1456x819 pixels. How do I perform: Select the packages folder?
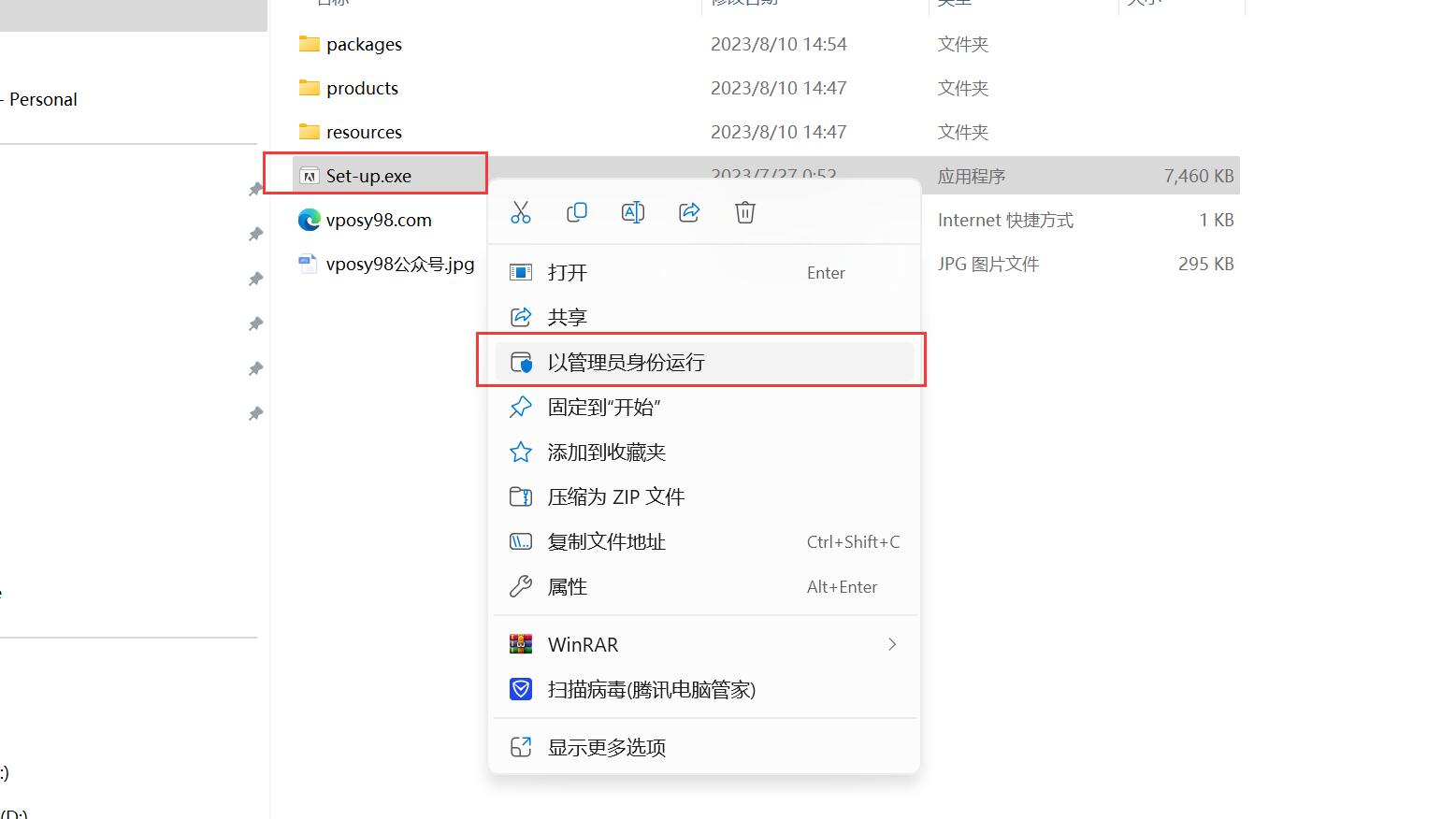(364, 44)
